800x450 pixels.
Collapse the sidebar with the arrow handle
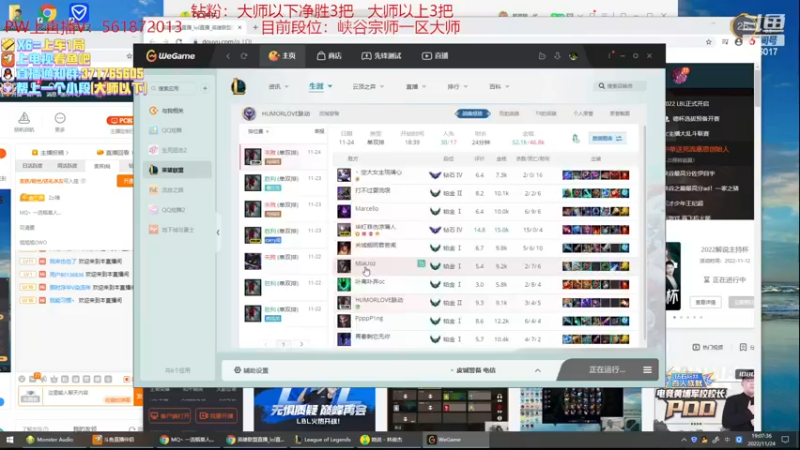pyautogui.click(x=218, y=232)
